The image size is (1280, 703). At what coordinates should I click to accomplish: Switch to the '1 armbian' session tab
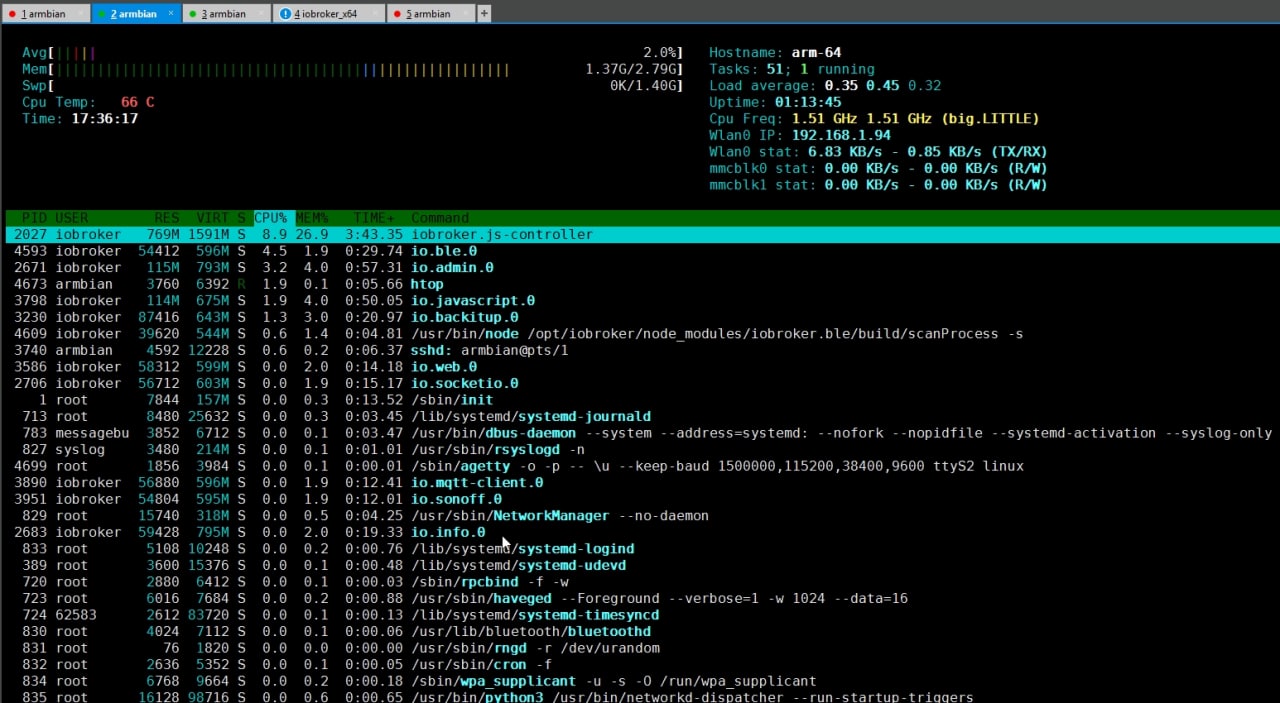[x=46, y=14]
